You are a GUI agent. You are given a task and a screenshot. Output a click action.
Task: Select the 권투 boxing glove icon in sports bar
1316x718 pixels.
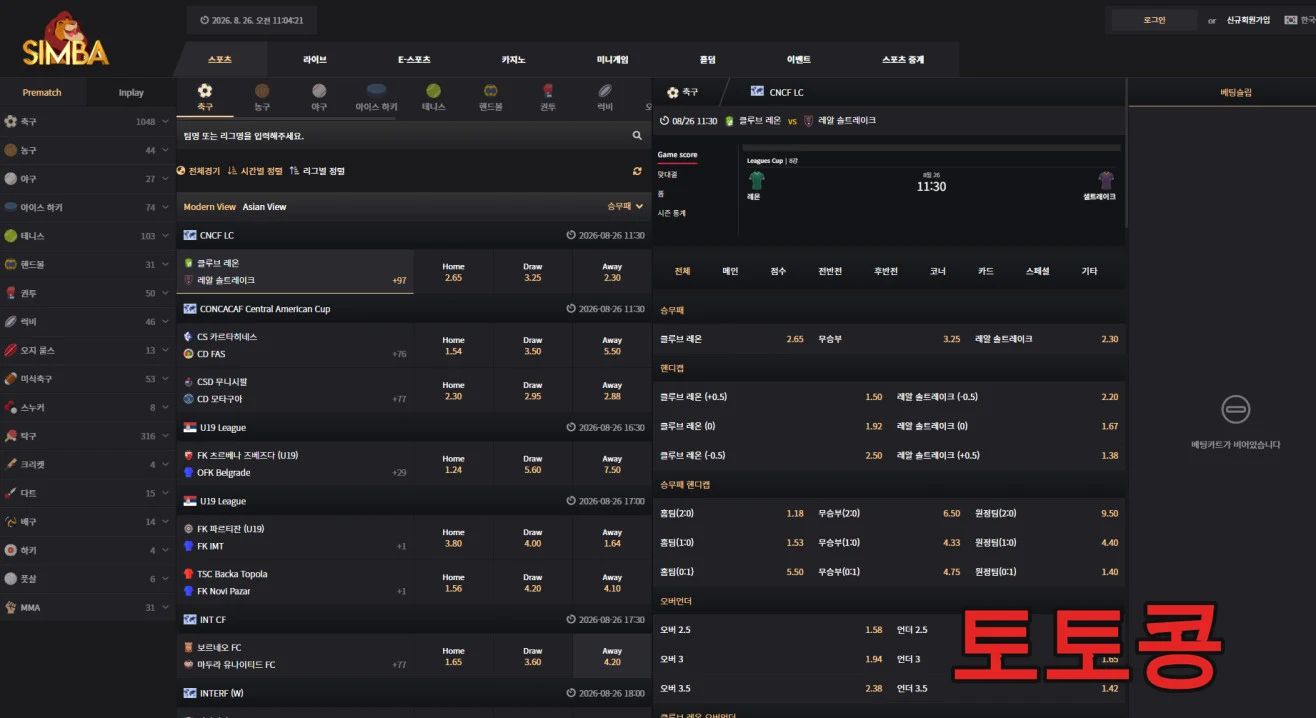(x=548, y=90)
